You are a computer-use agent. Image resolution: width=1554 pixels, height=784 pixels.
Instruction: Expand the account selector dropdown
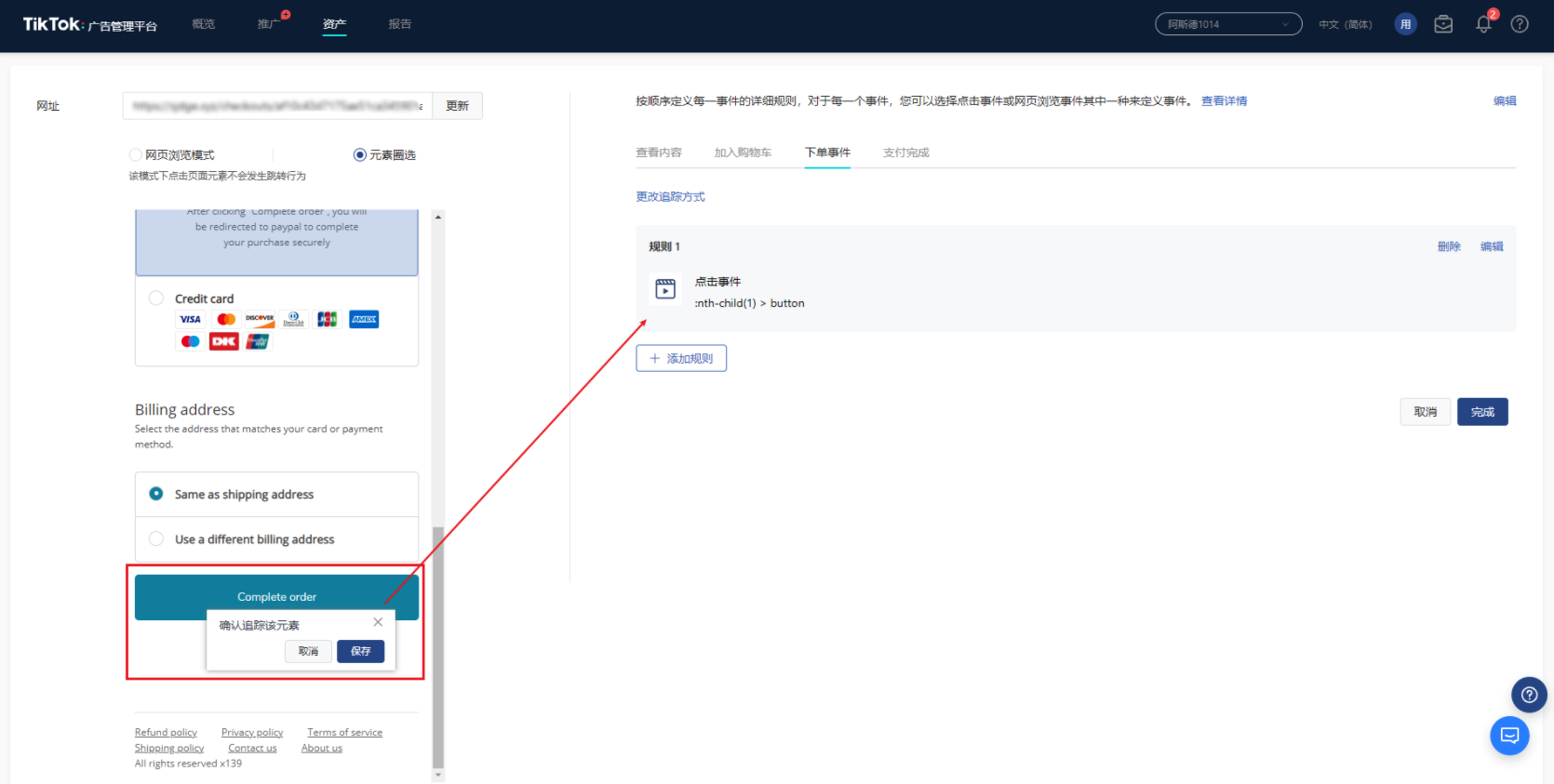point(1227,24)
